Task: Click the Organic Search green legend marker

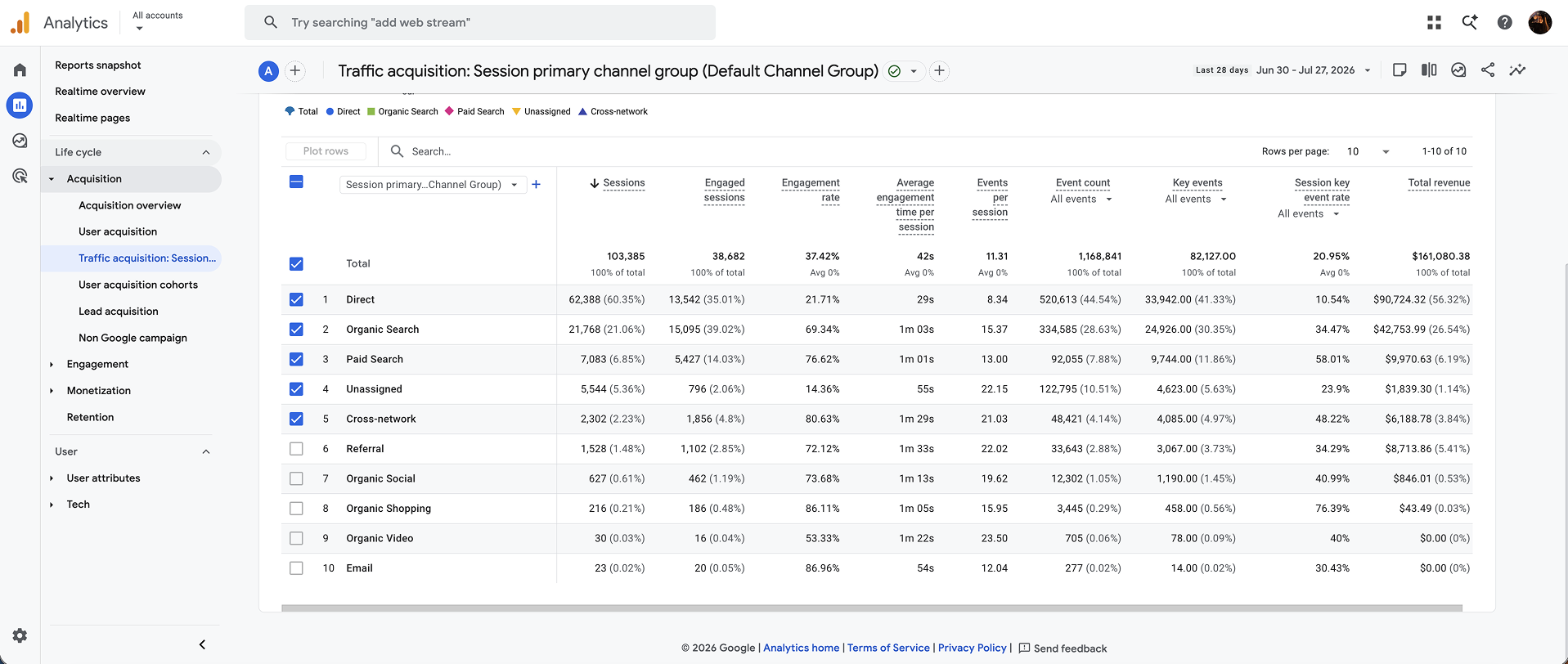Action: (371, 111)
